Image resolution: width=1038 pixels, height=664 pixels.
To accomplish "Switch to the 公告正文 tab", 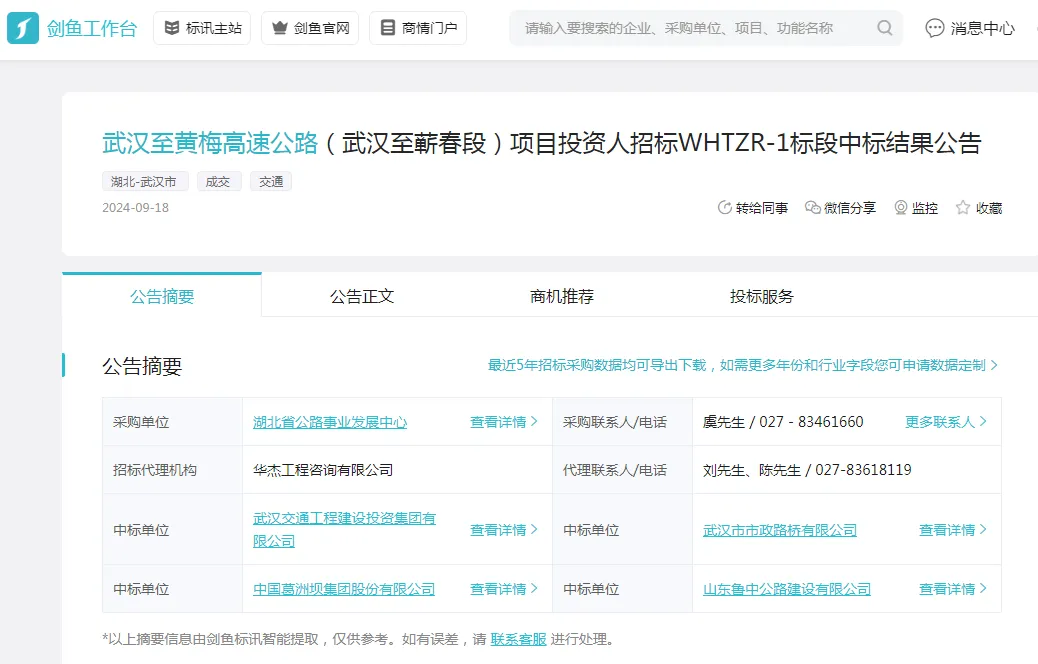I will pyautogui.click(x=361, y=296).
